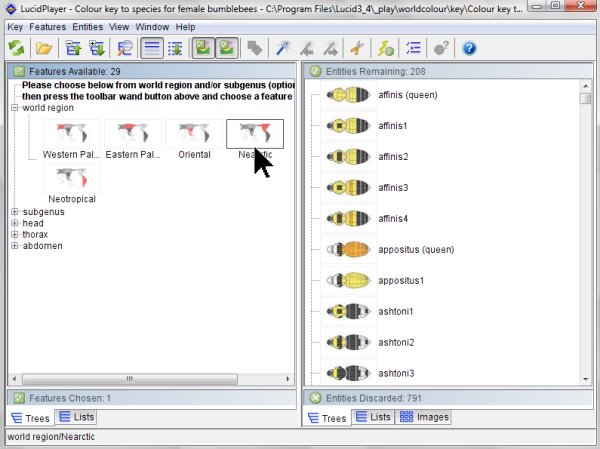Click the affinis3 bee image
The height and width of the screenshot is (449, 600).
tap(348, 188)
